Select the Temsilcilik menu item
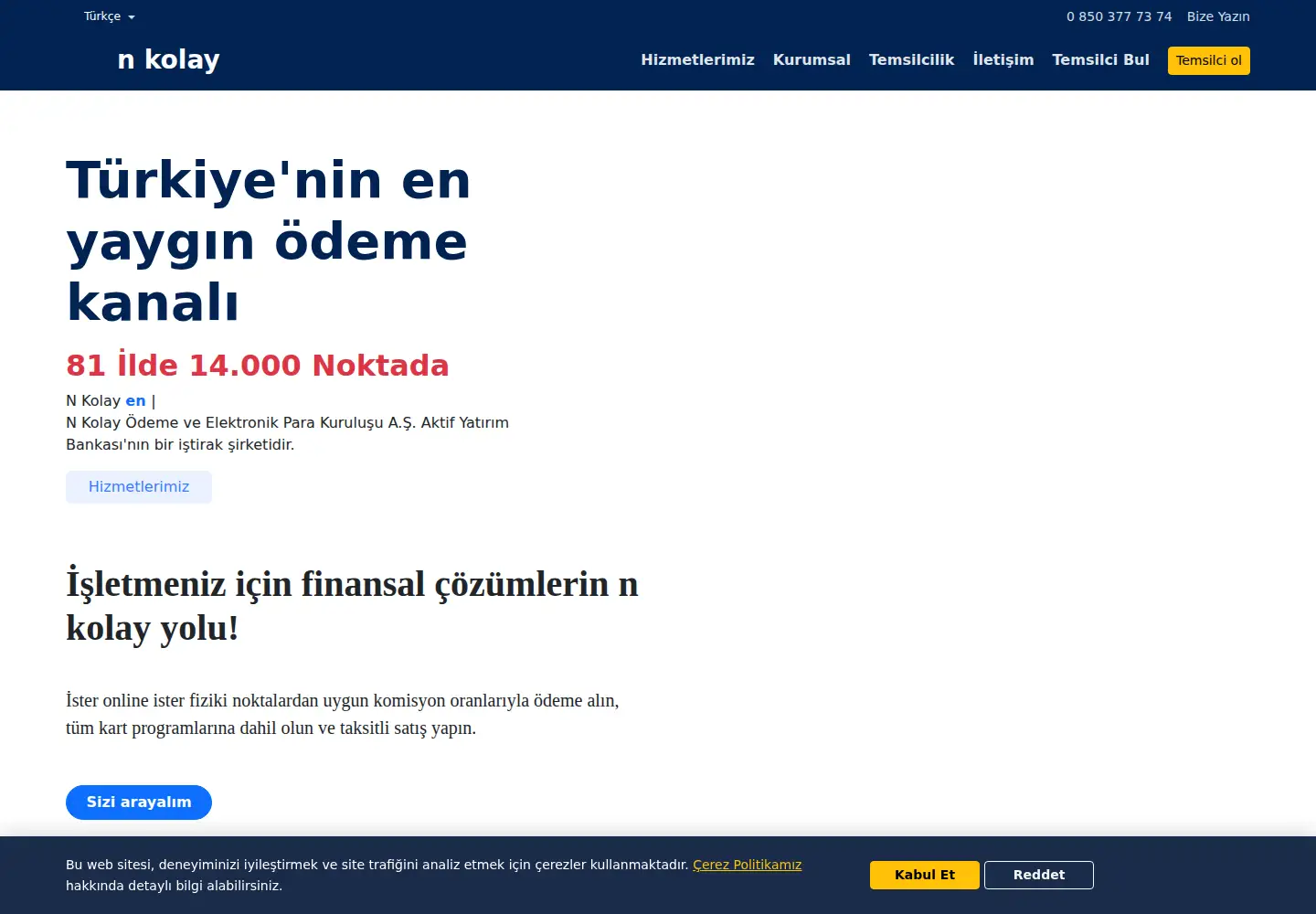This screenshot has width=1316, height=914. (x=911, y=59)
